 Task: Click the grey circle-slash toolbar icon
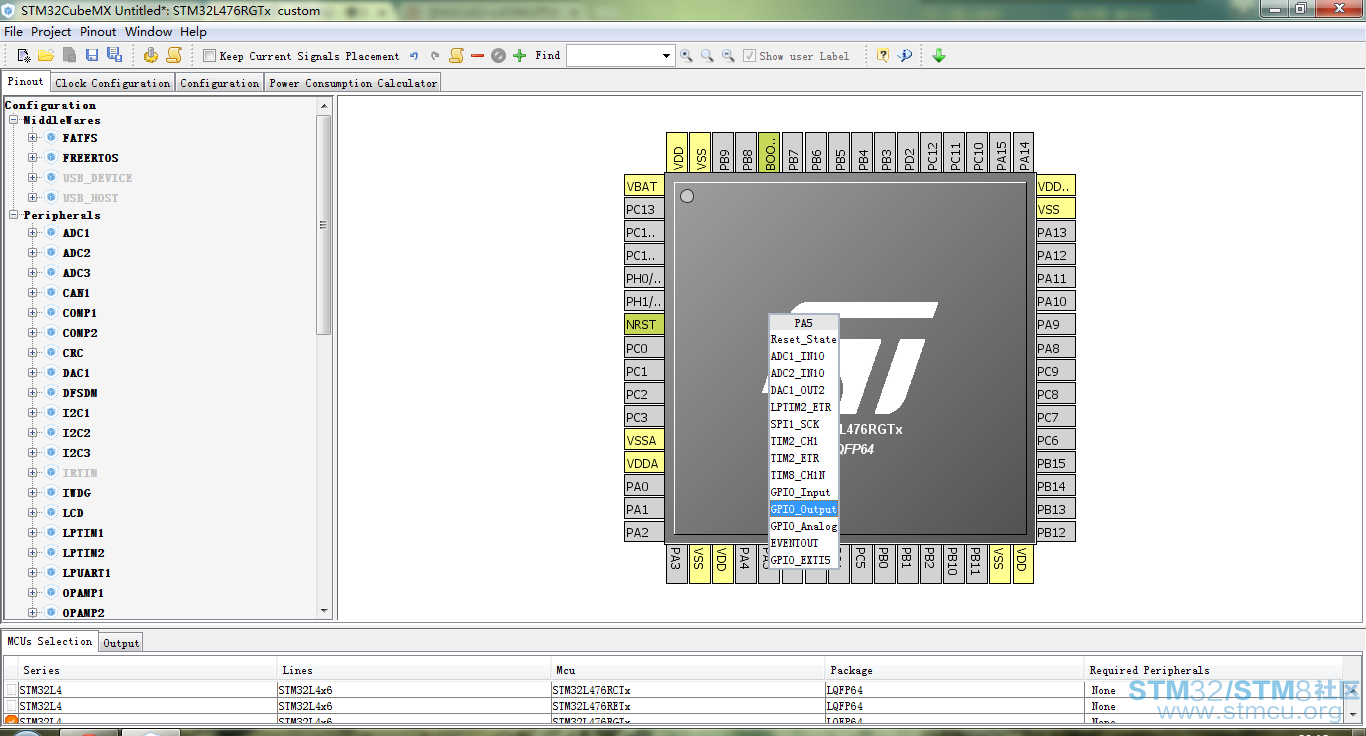(498, 56)
